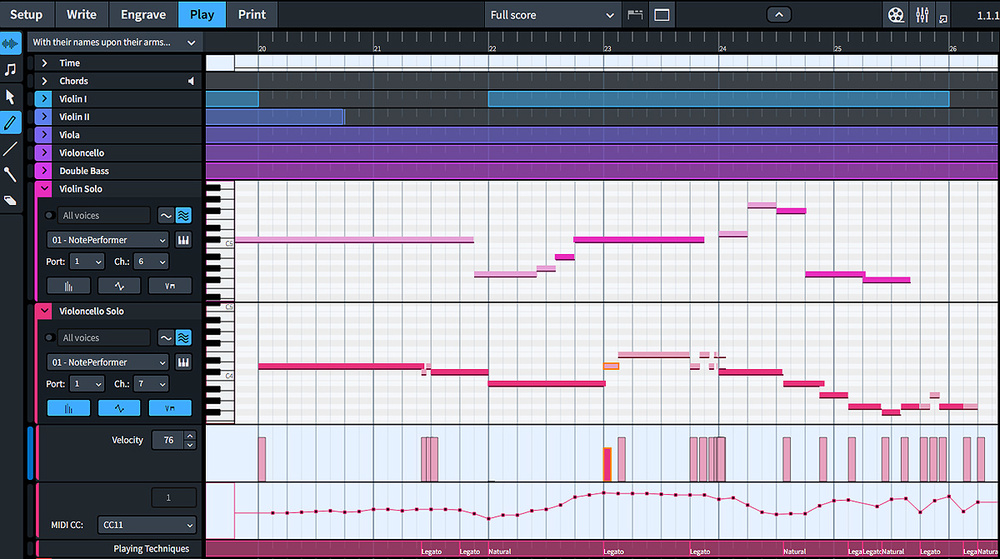The height and width of the screenshot is (559, 1000).
Task: Switch to the Write mode tab
Action: (81, 14)
